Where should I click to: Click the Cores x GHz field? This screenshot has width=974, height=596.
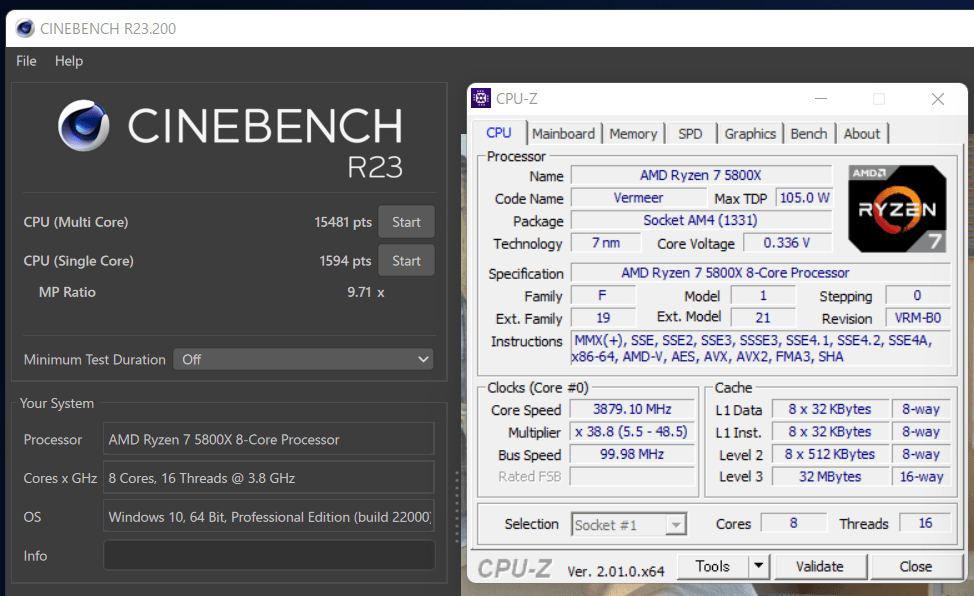268,478
